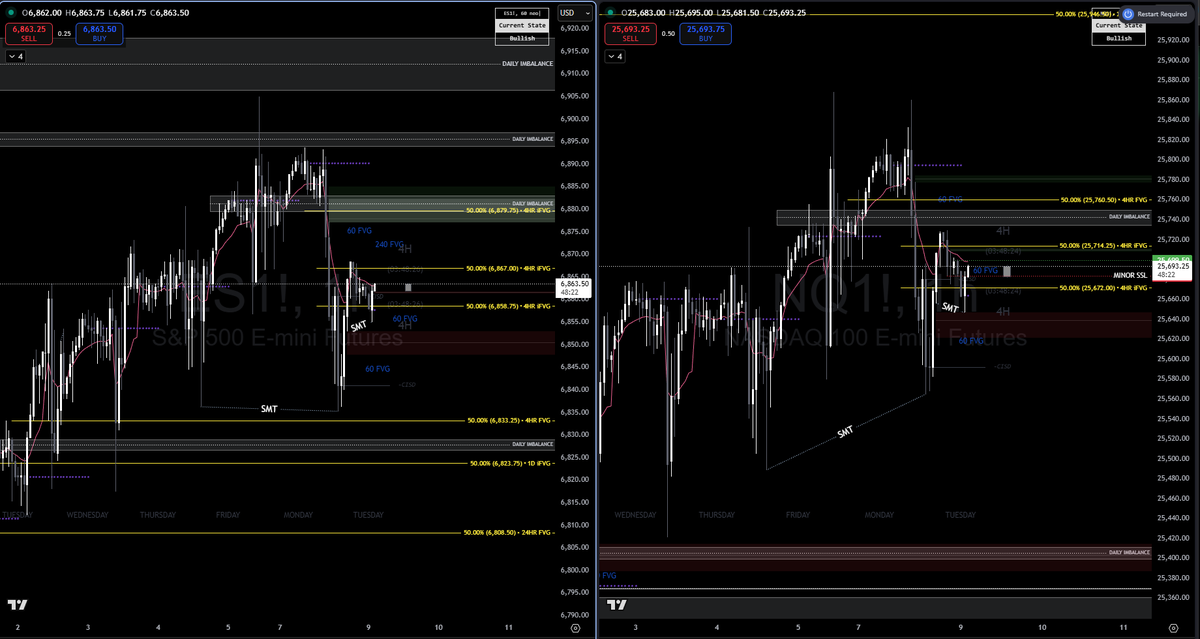Click the 25,693.75 BUY button

(706, 33)
